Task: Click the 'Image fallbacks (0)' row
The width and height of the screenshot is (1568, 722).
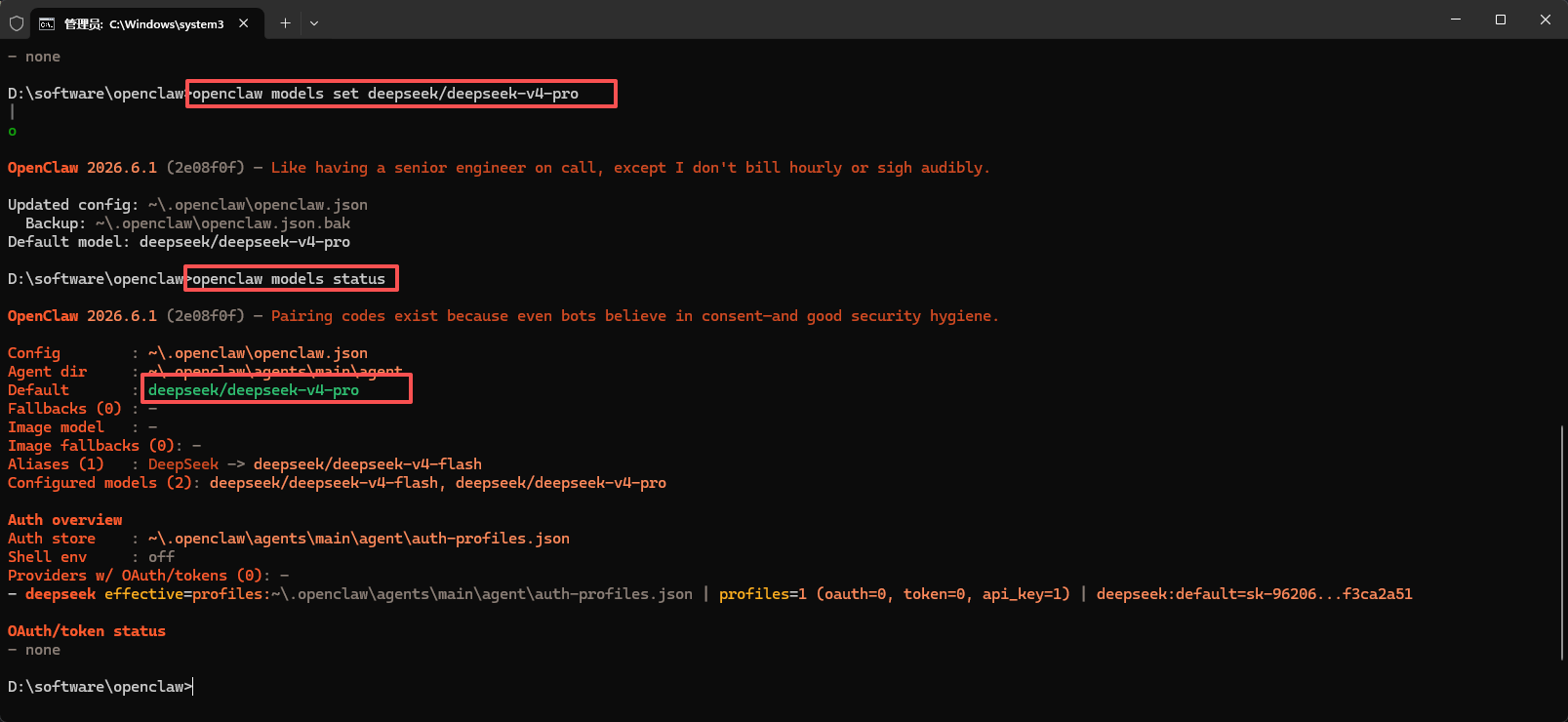Action: click(x=104, y=446)
